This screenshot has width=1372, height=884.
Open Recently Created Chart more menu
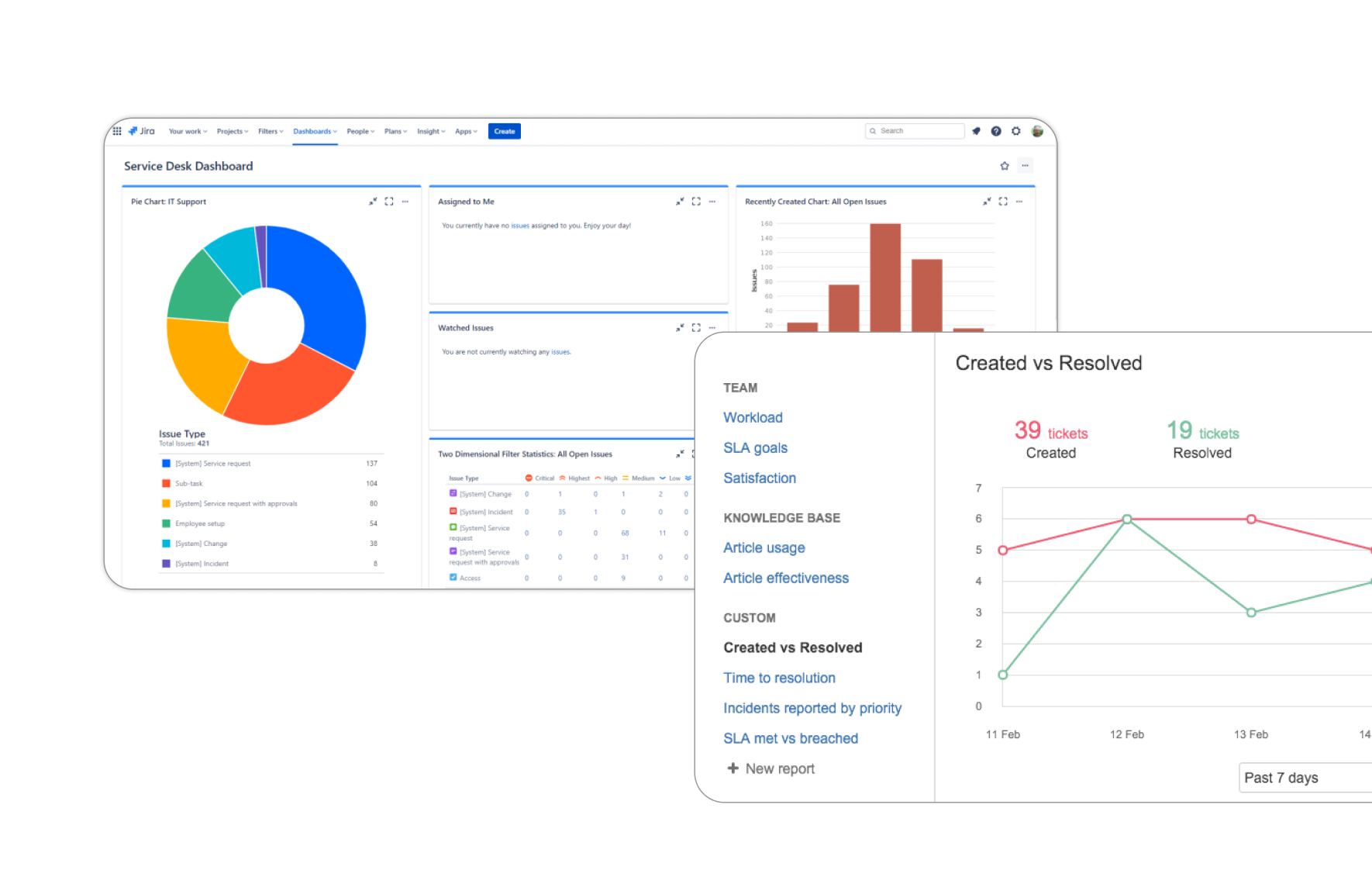pos(1019,202)
